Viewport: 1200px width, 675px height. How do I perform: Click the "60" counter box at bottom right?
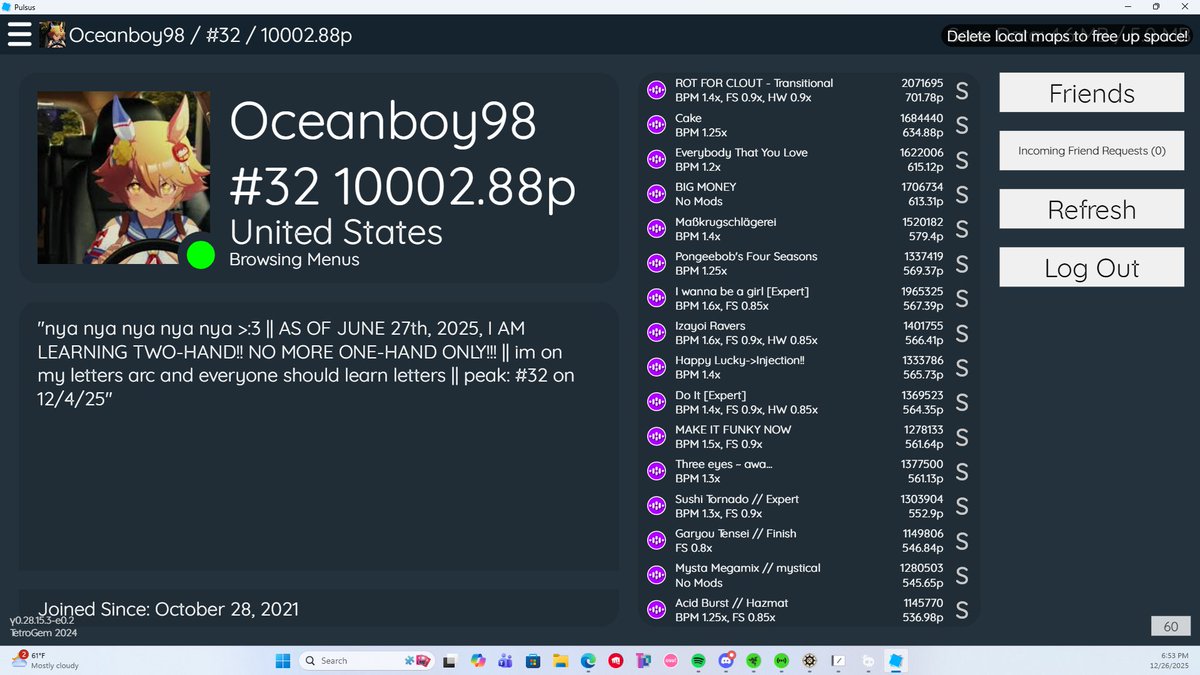[1169, 626]
